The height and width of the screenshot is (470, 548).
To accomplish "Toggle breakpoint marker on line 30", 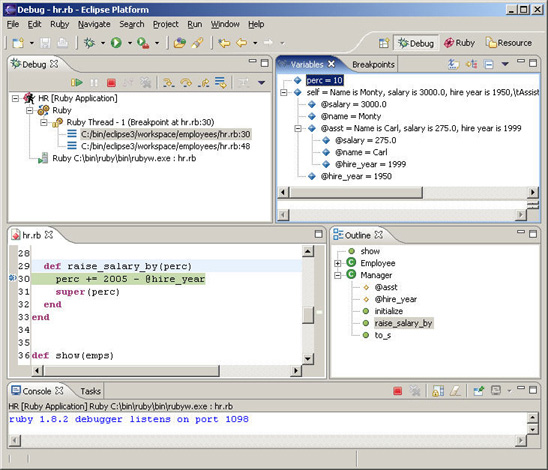I will 13,278.
